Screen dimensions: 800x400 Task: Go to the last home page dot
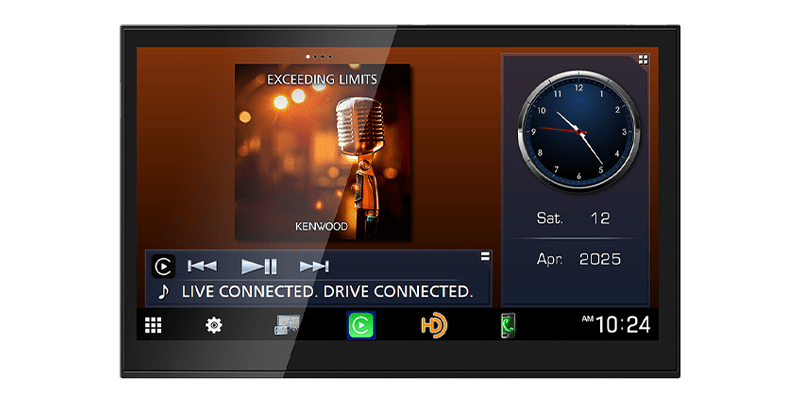pyautogui.click(x=331, y=57)
